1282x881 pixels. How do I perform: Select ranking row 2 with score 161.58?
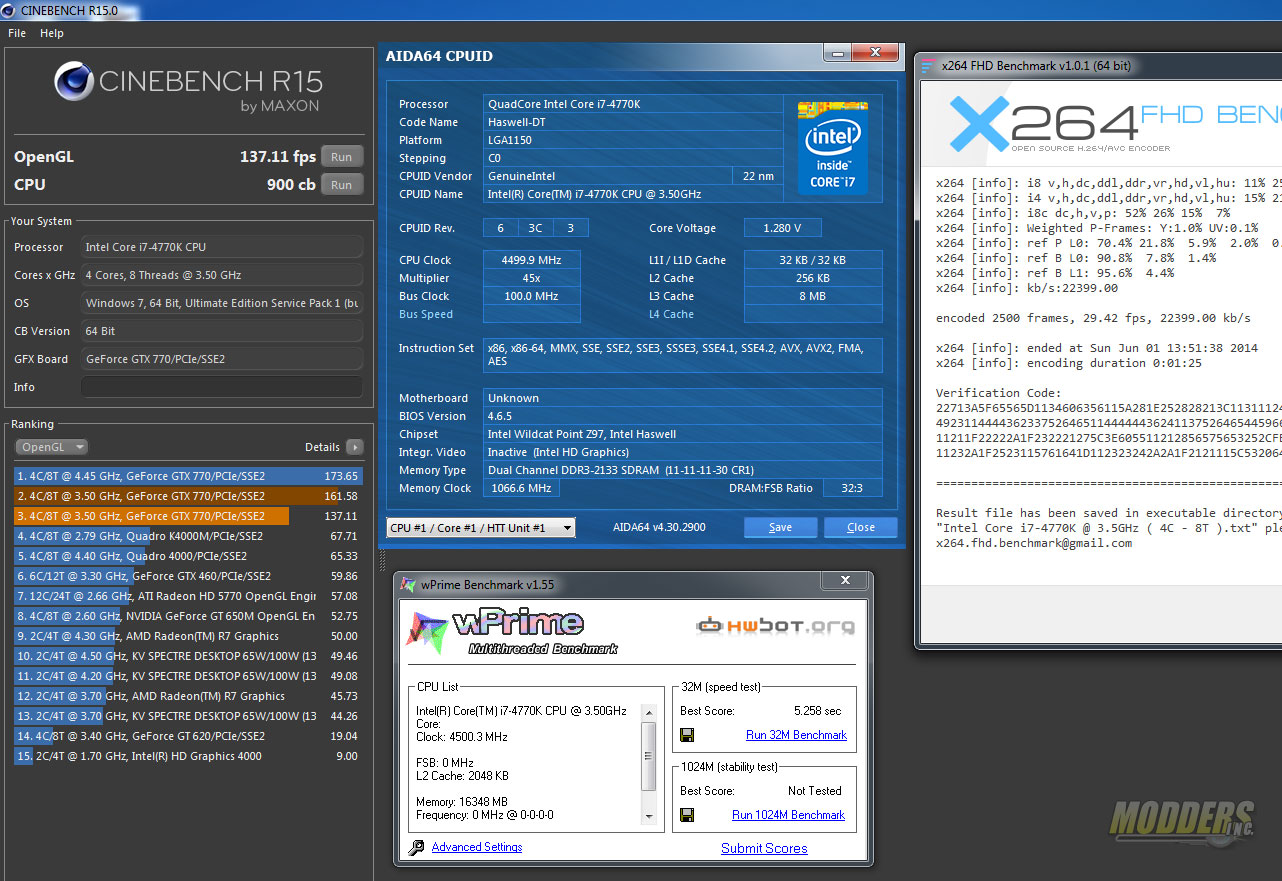tap(188, 496)
